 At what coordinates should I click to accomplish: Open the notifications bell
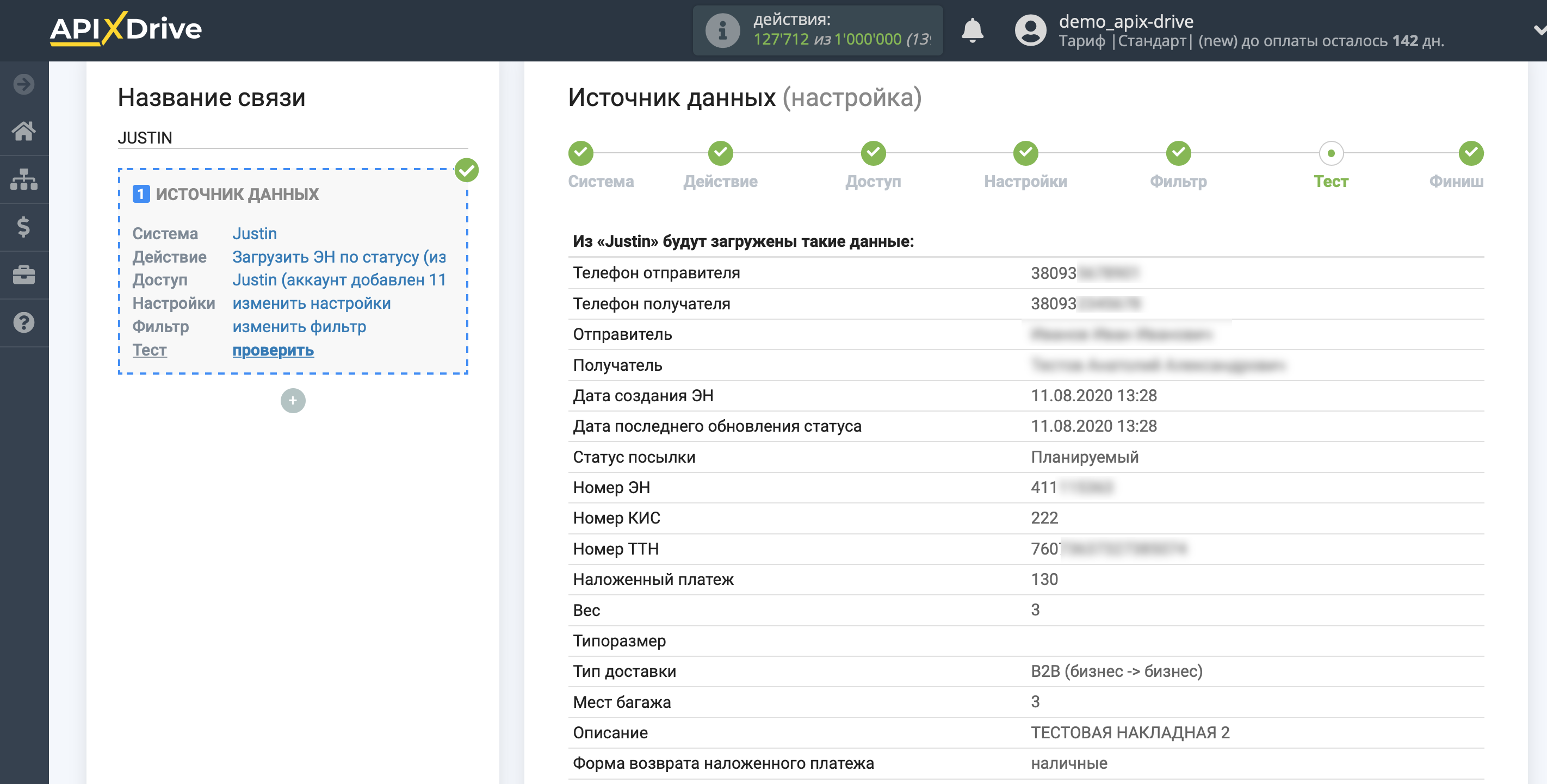pos(972,30)
